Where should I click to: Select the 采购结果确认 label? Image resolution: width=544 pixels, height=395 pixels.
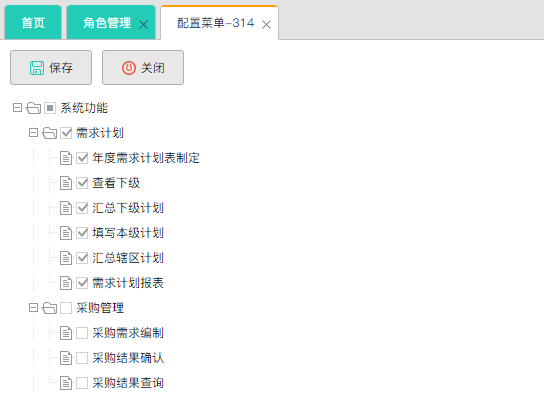[x=128, y=358]
